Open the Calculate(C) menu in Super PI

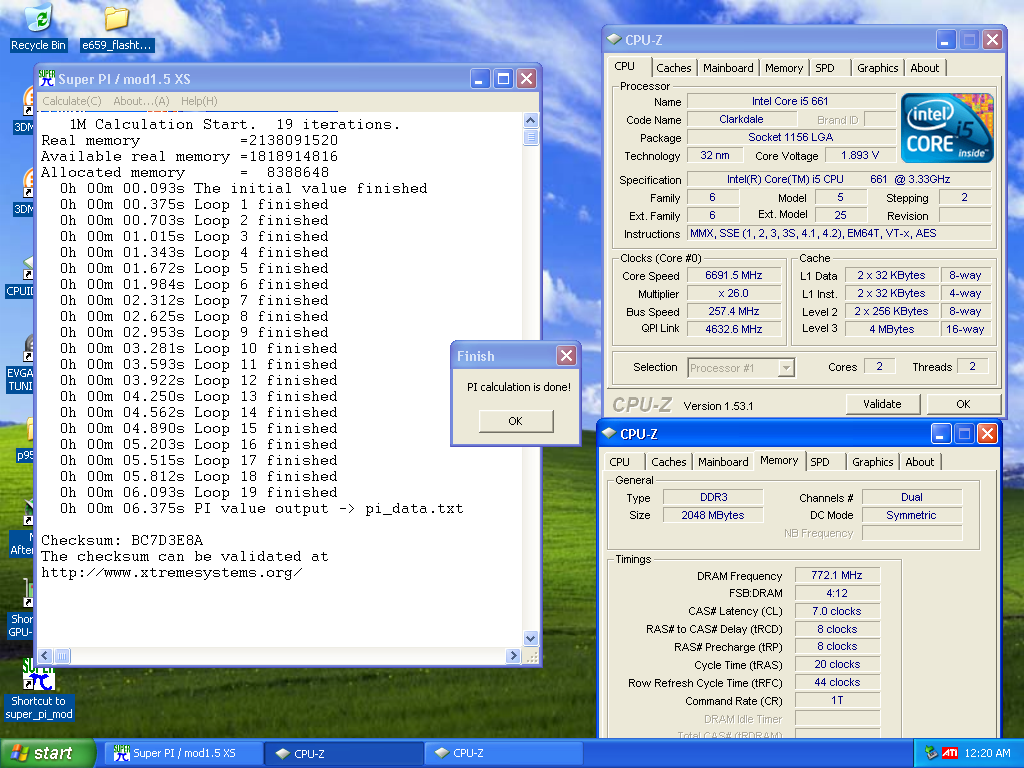pyautogui.click(x=72, y=101)
